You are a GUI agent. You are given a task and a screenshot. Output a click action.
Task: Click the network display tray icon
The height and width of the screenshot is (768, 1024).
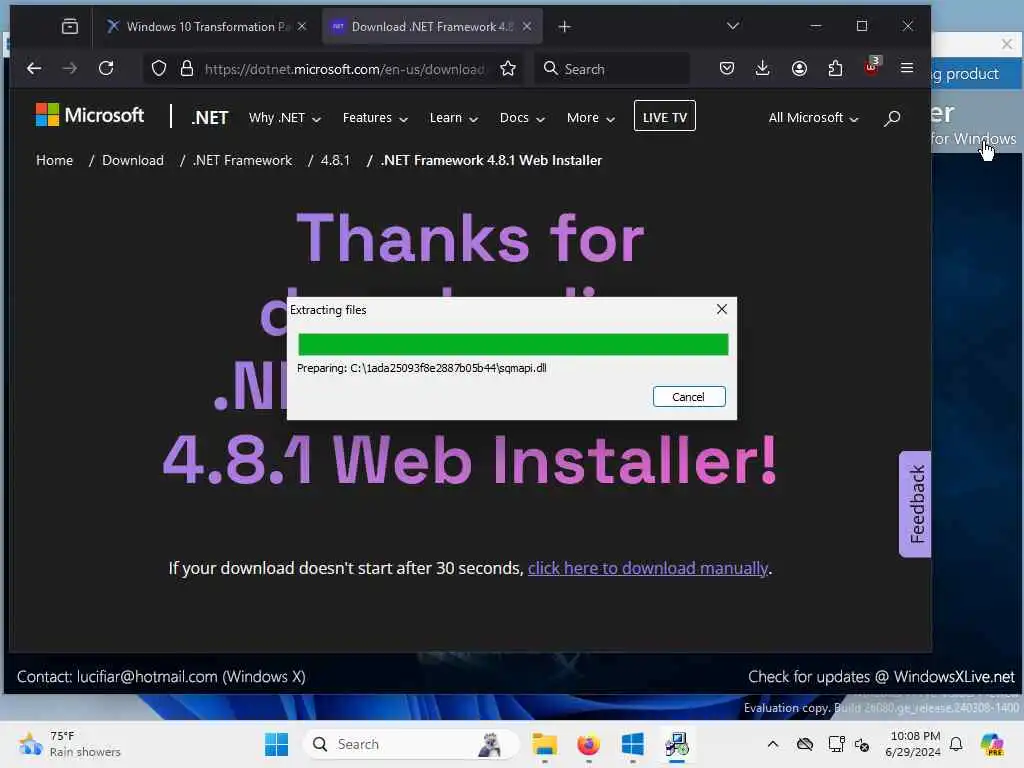836,744
